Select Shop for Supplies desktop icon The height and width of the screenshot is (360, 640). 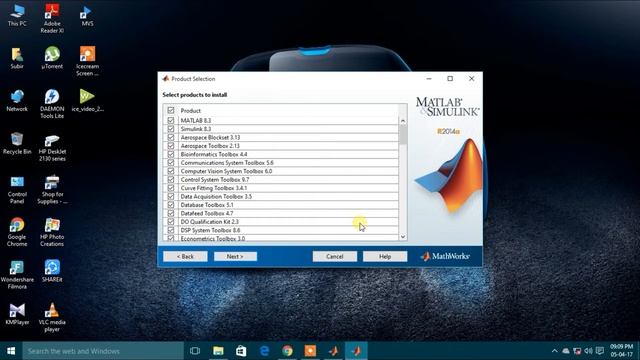pyautogui.click(x=52, y=189)
